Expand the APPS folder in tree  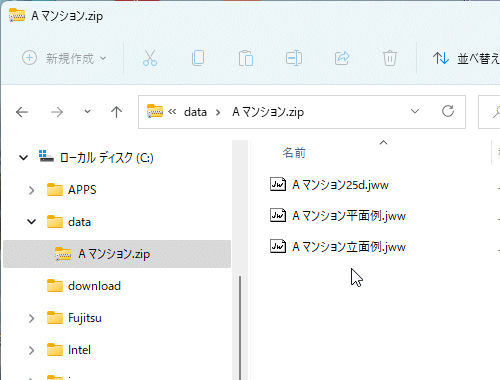pos(32,190)
